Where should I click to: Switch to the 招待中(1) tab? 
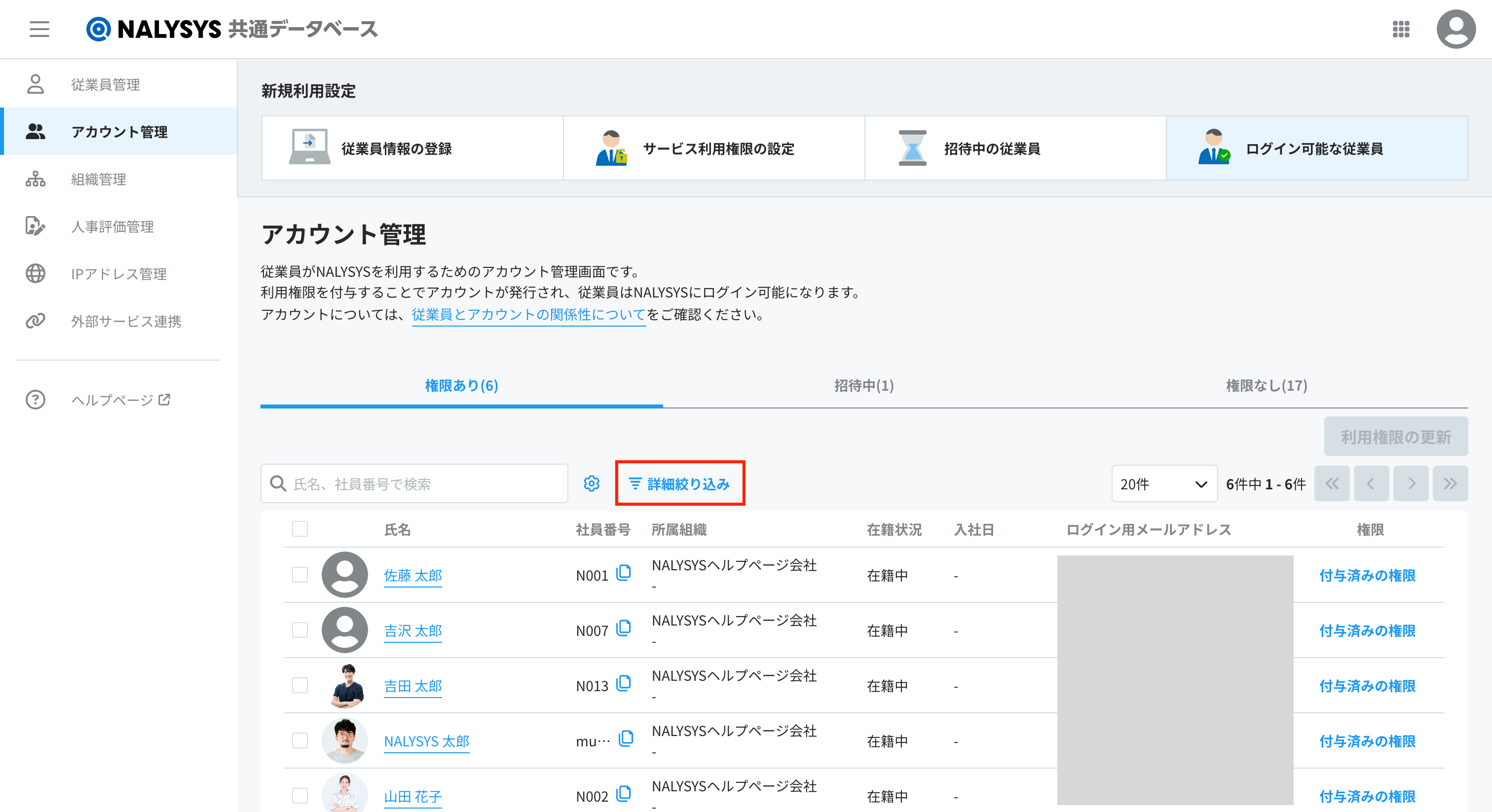click(863, 386)
